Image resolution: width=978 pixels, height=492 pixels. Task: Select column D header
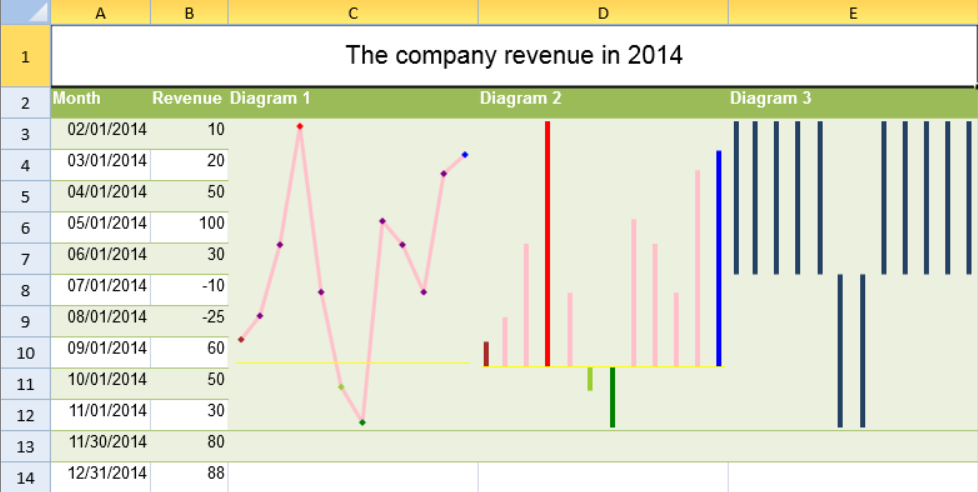coord(603,12)
